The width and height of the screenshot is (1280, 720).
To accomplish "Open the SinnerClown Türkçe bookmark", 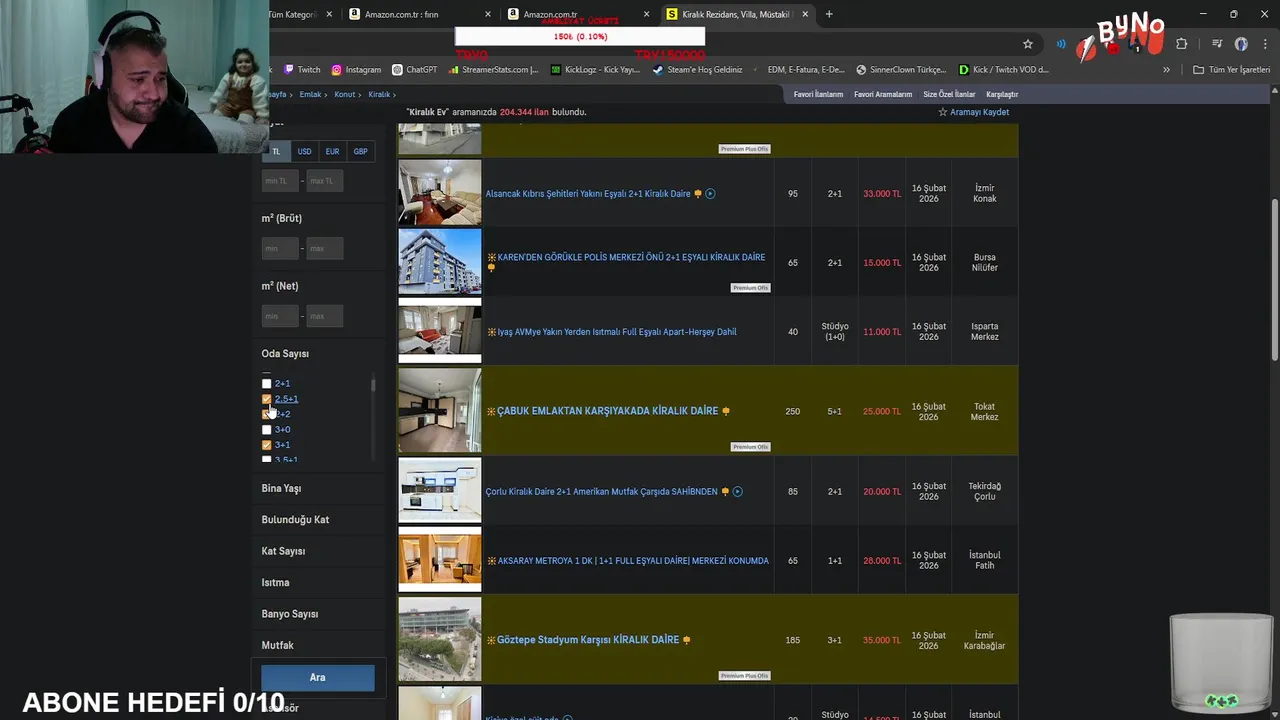I will [x=901, y=70].
